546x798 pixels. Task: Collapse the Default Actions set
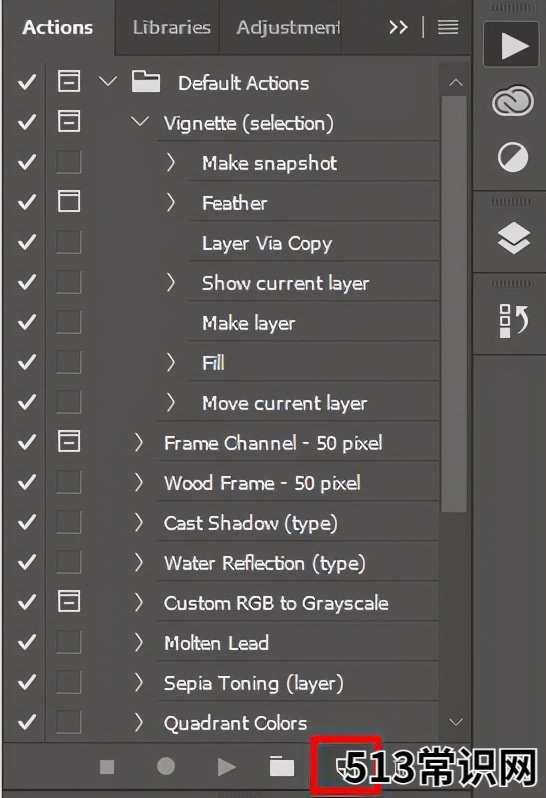108,81
